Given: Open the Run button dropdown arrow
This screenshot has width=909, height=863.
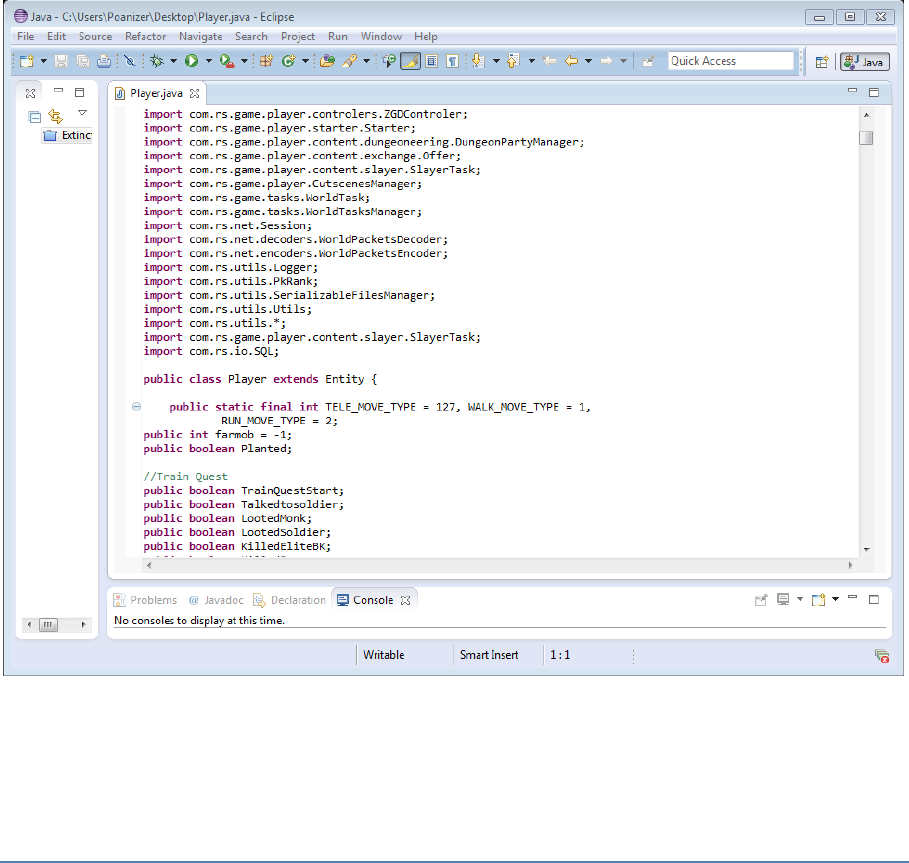Looking at the screenshot, I should (x=208, y=61).
